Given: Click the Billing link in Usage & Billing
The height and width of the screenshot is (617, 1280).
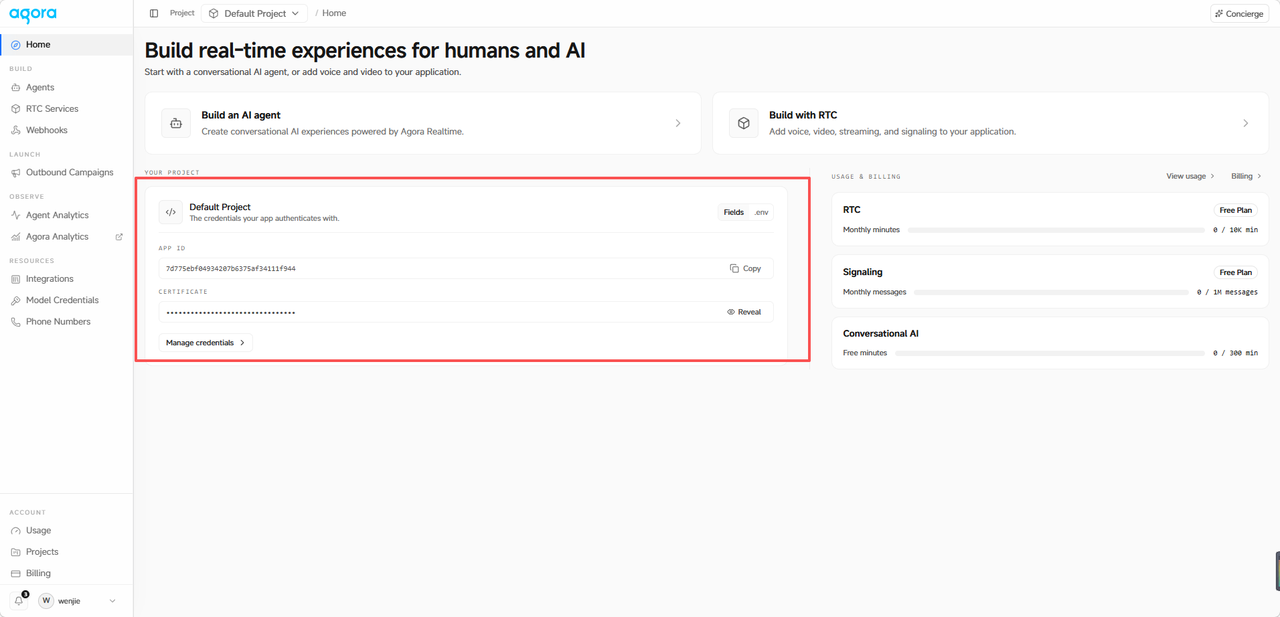Looking at the screenshot, I should (1246, 176).
